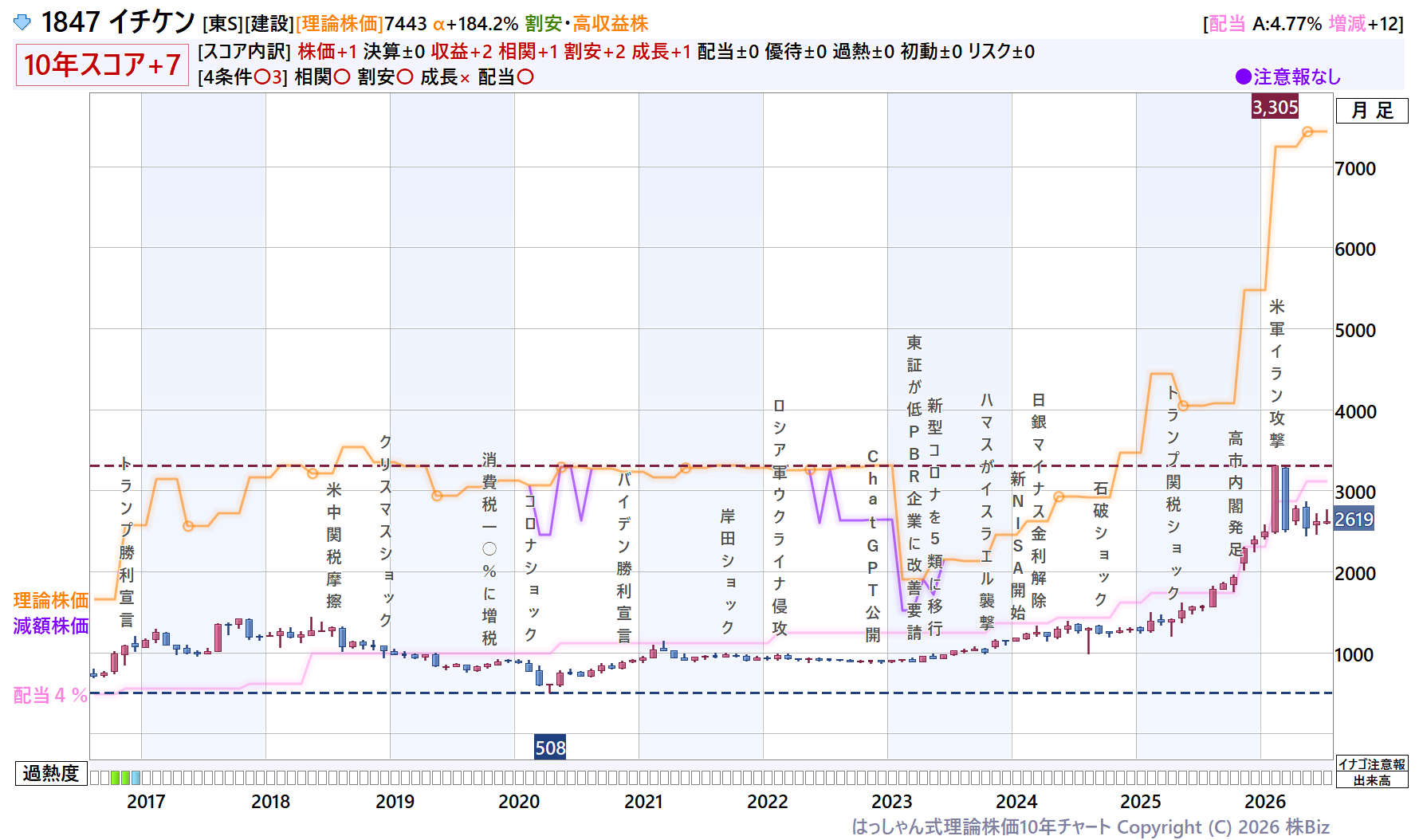The width and height of the screenshot is (1419, 840).
Task: Click the 石破ショック event annotation
Action: click(1101, 544)
